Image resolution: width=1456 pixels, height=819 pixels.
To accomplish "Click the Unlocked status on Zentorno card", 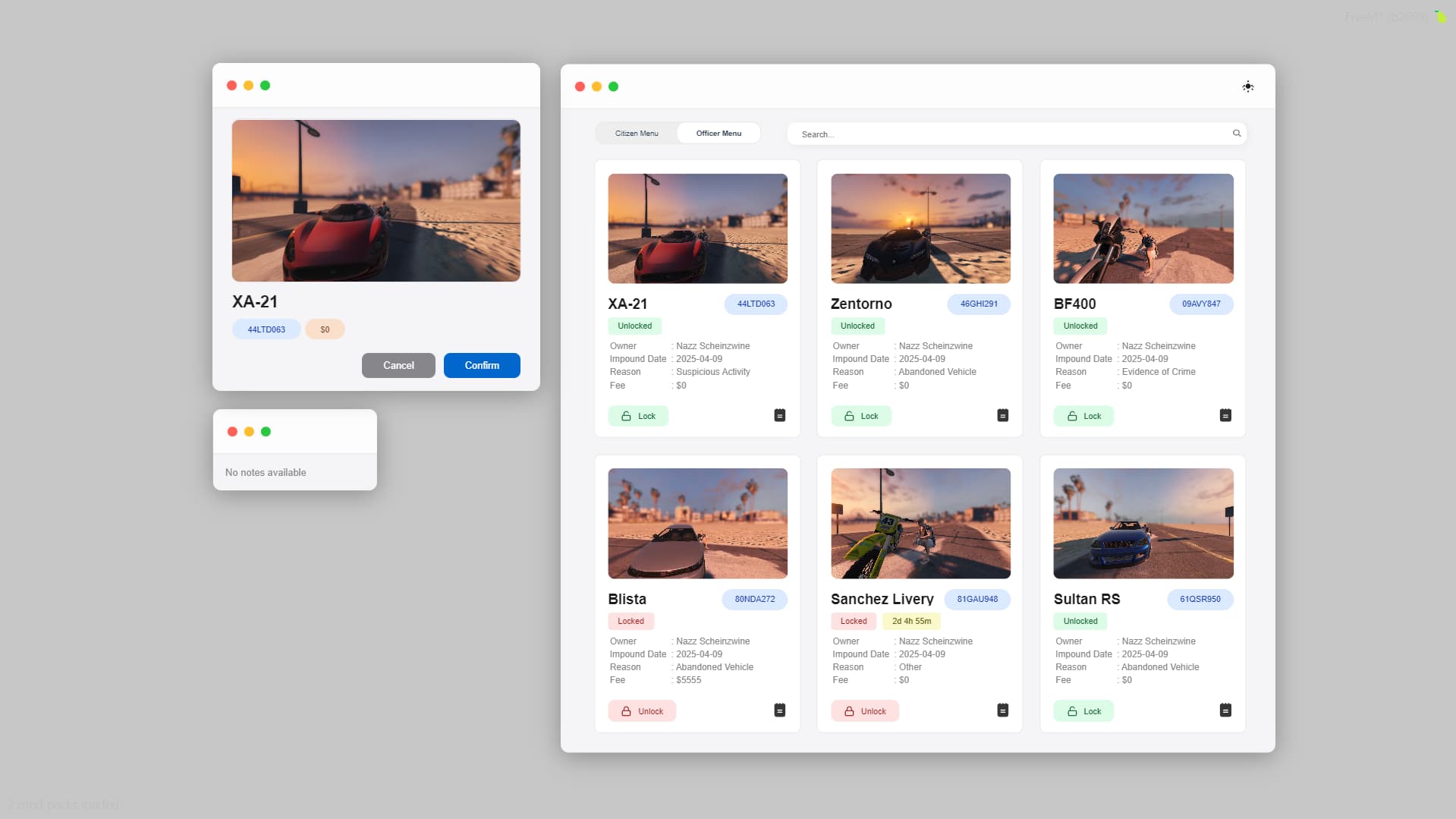I will (x=857, y=326).
